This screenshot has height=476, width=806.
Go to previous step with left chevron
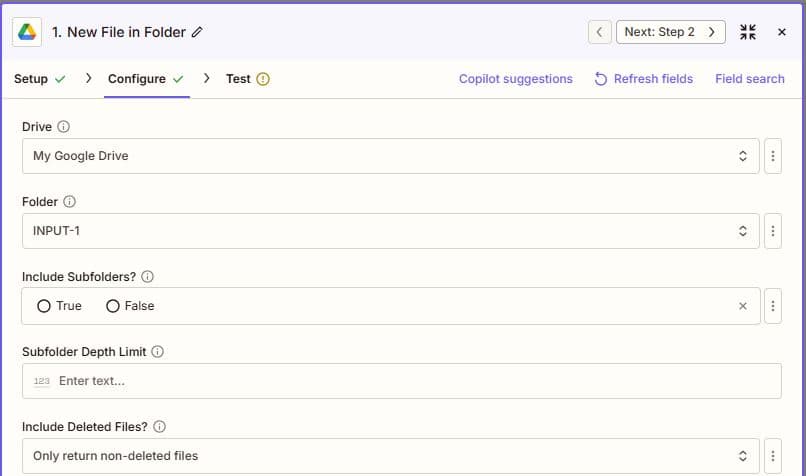click(x=599, y=32)
